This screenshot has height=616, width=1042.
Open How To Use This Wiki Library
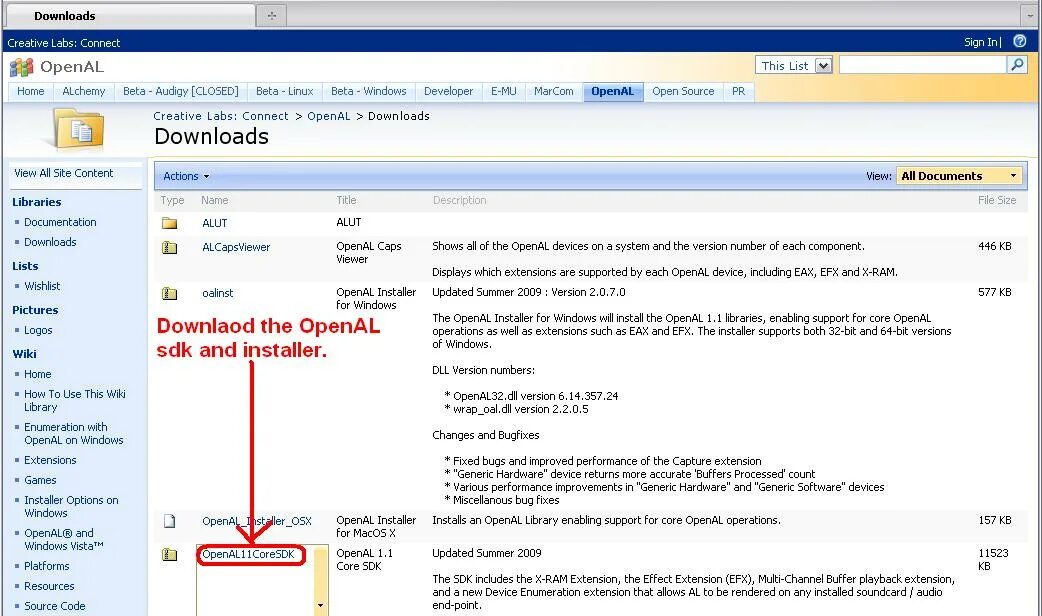[75, 401]
